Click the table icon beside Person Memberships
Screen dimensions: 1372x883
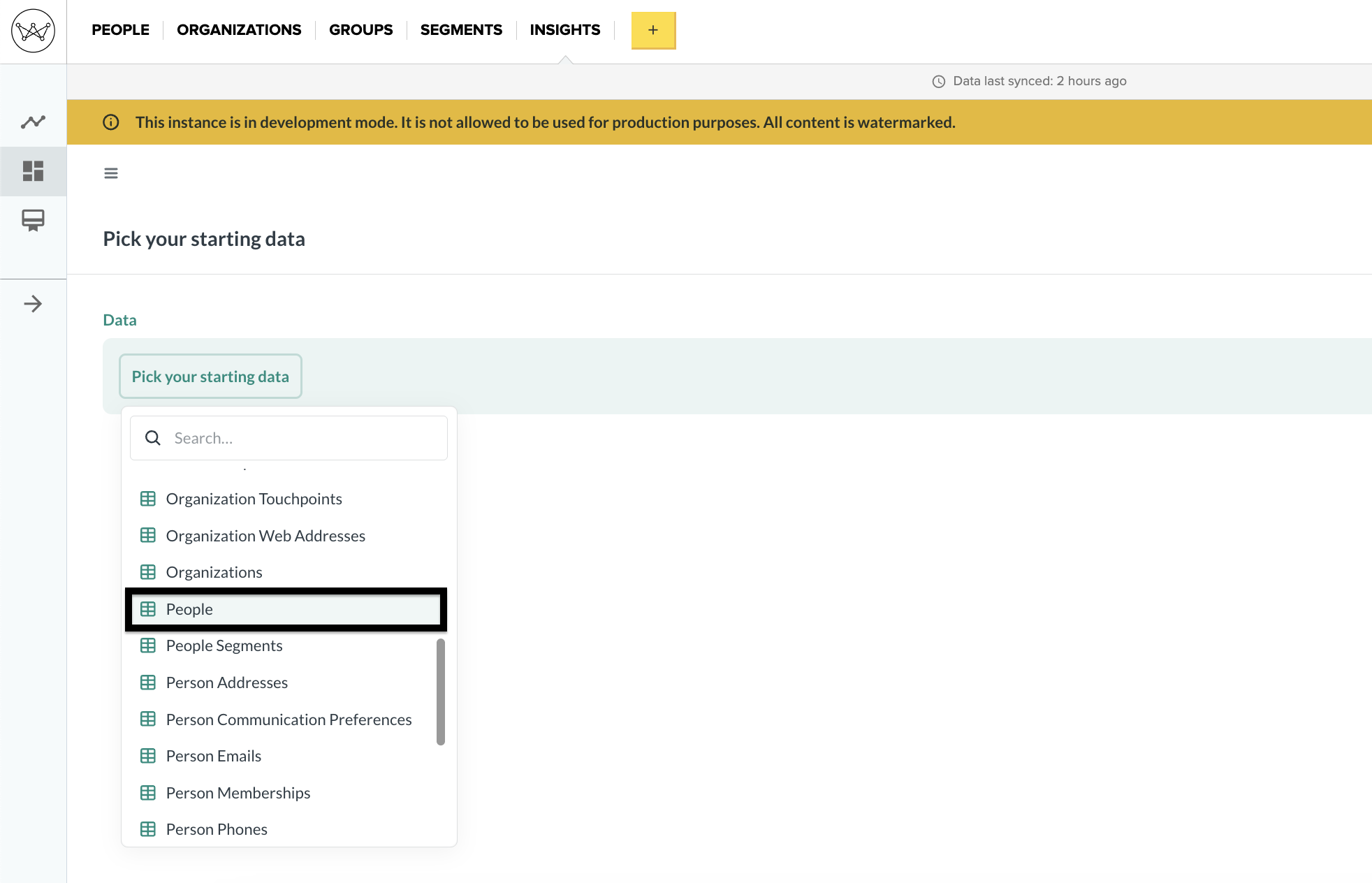pyautogui.click(x=148, y=793)
